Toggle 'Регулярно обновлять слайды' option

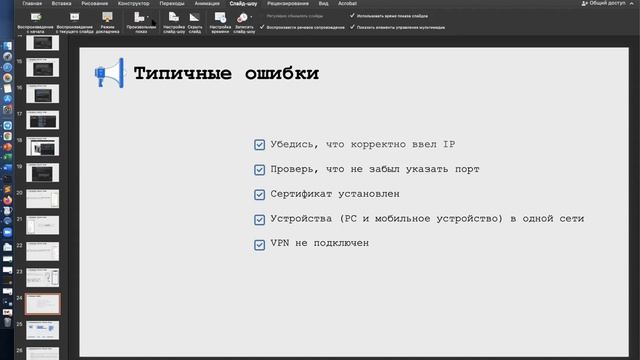point(295,16)
